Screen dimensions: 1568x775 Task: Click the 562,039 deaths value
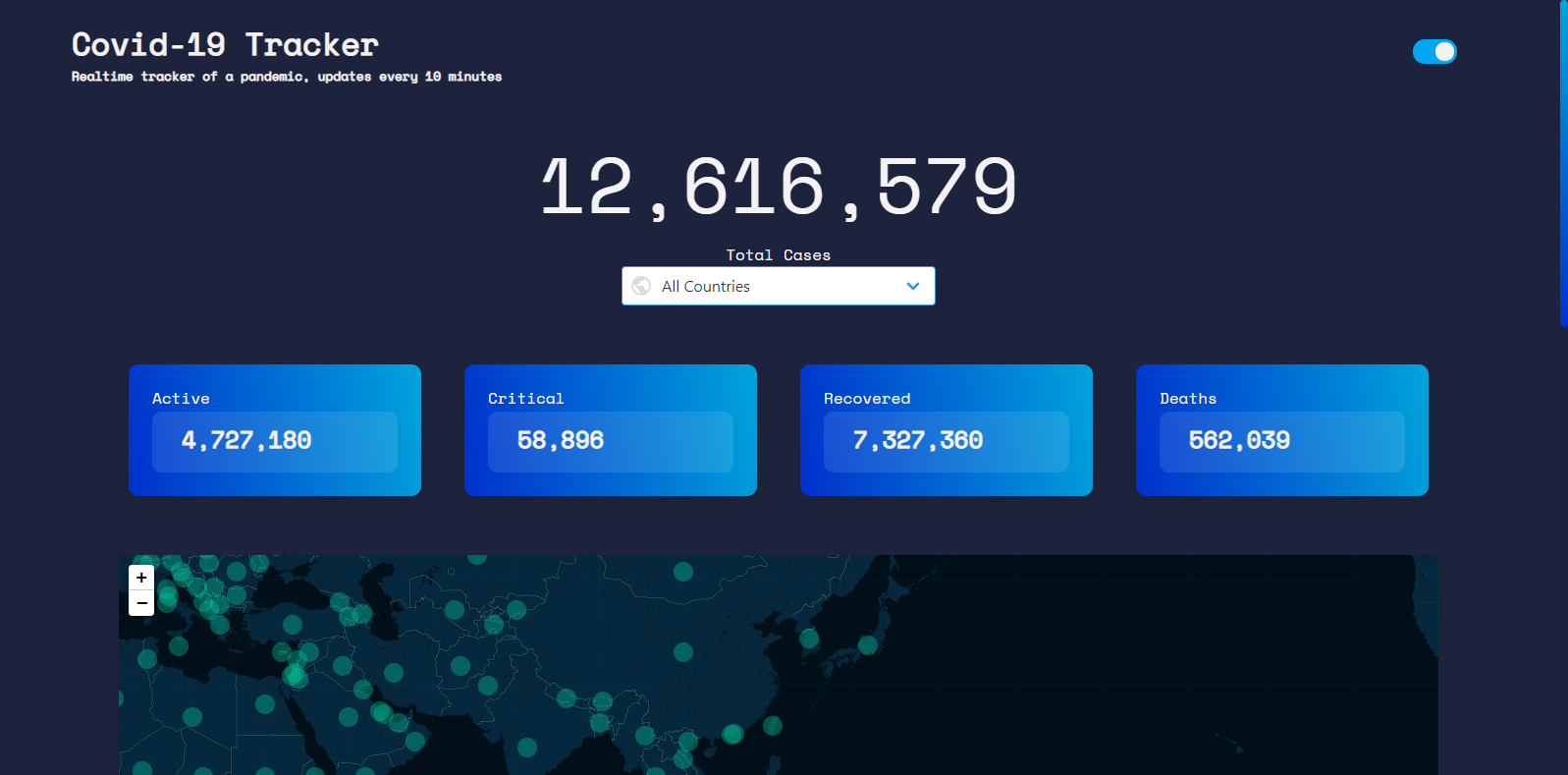(1239, 441)
